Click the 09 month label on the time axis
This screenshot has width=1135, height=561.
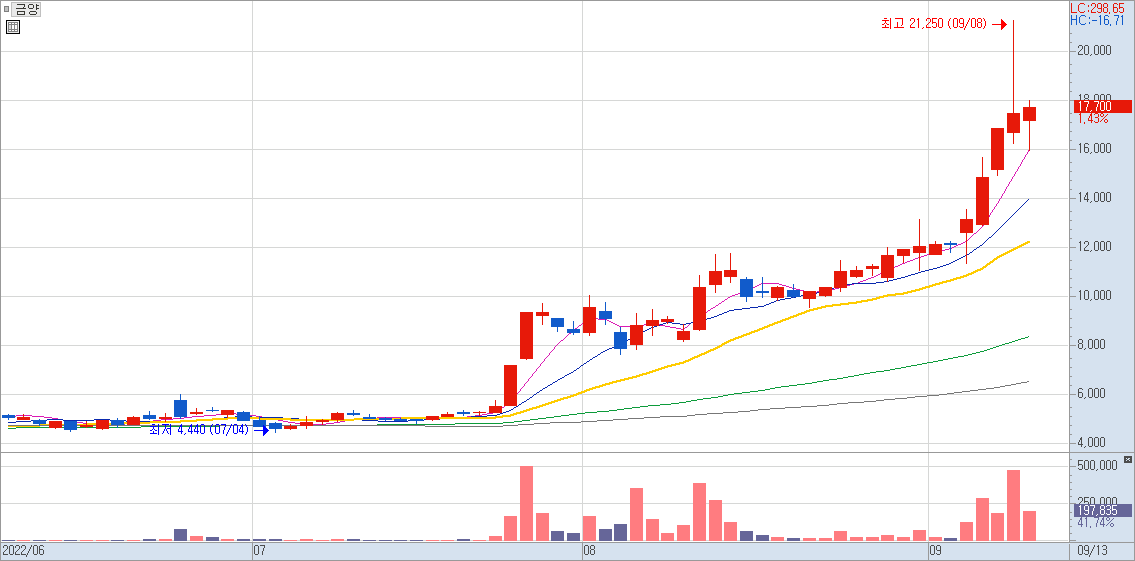[x=936, y=550]
